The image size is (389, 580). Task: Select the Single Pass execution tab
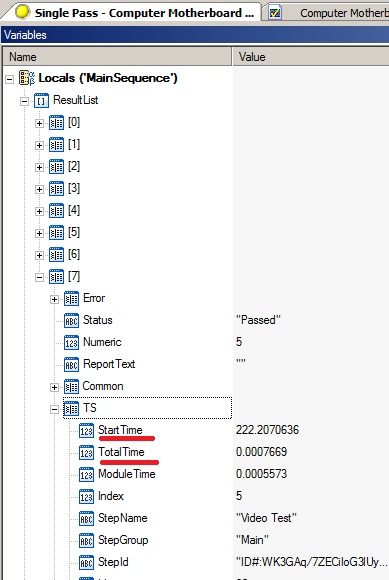pyautogui.click(x=131, y=13)
